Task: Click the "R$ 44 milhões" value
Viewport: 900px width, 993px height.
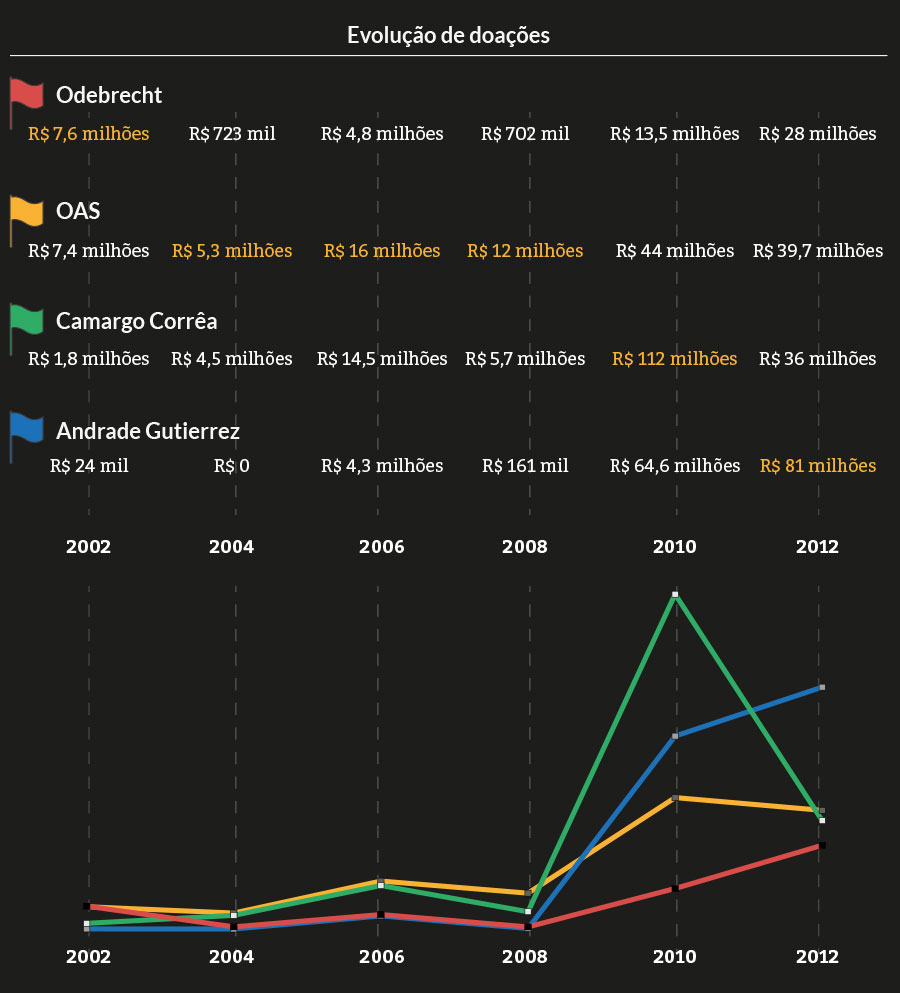Action: pyautogui.click(x=675, y=251)
